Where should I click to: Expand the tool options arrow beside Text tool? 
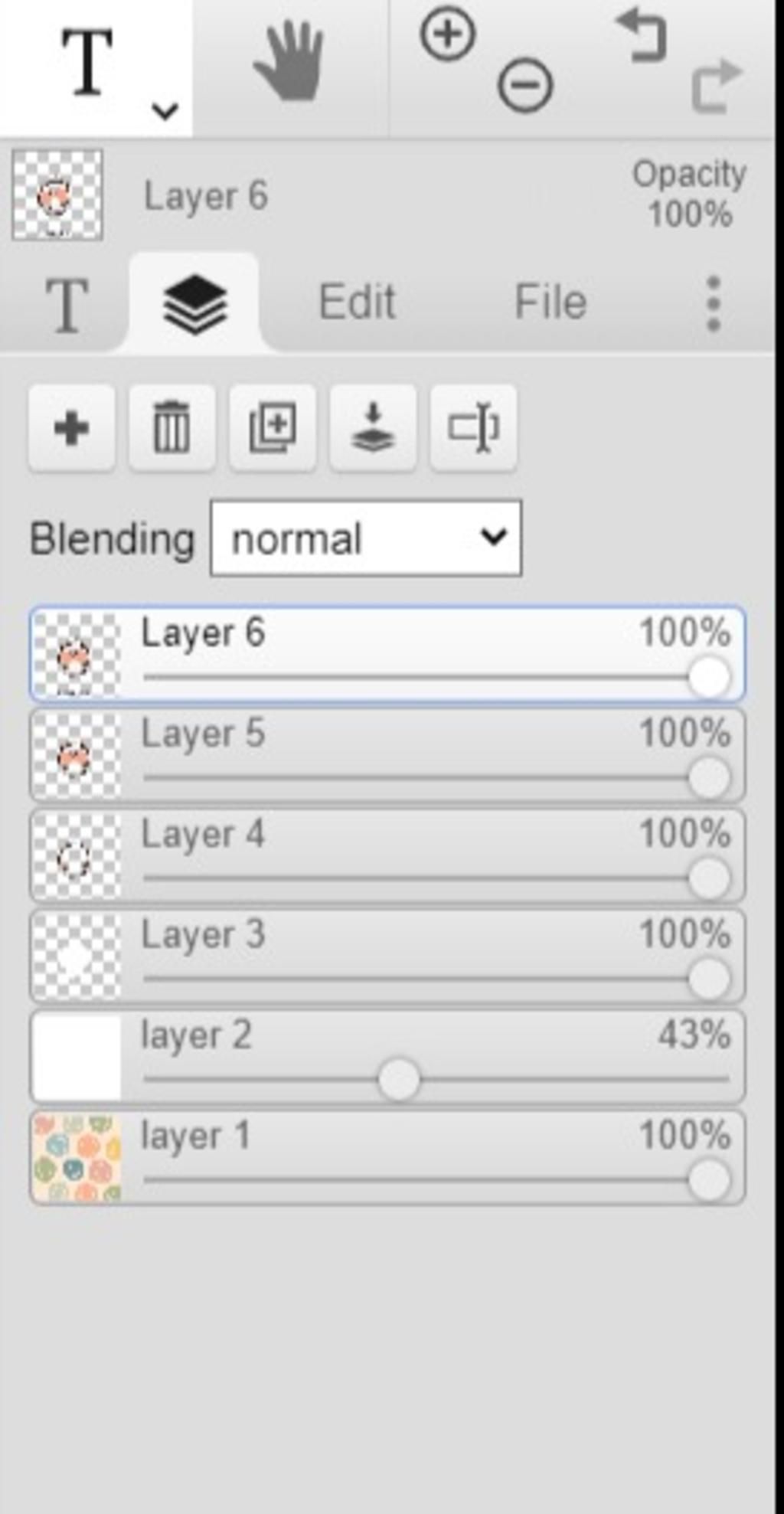(x=165, y=111)
